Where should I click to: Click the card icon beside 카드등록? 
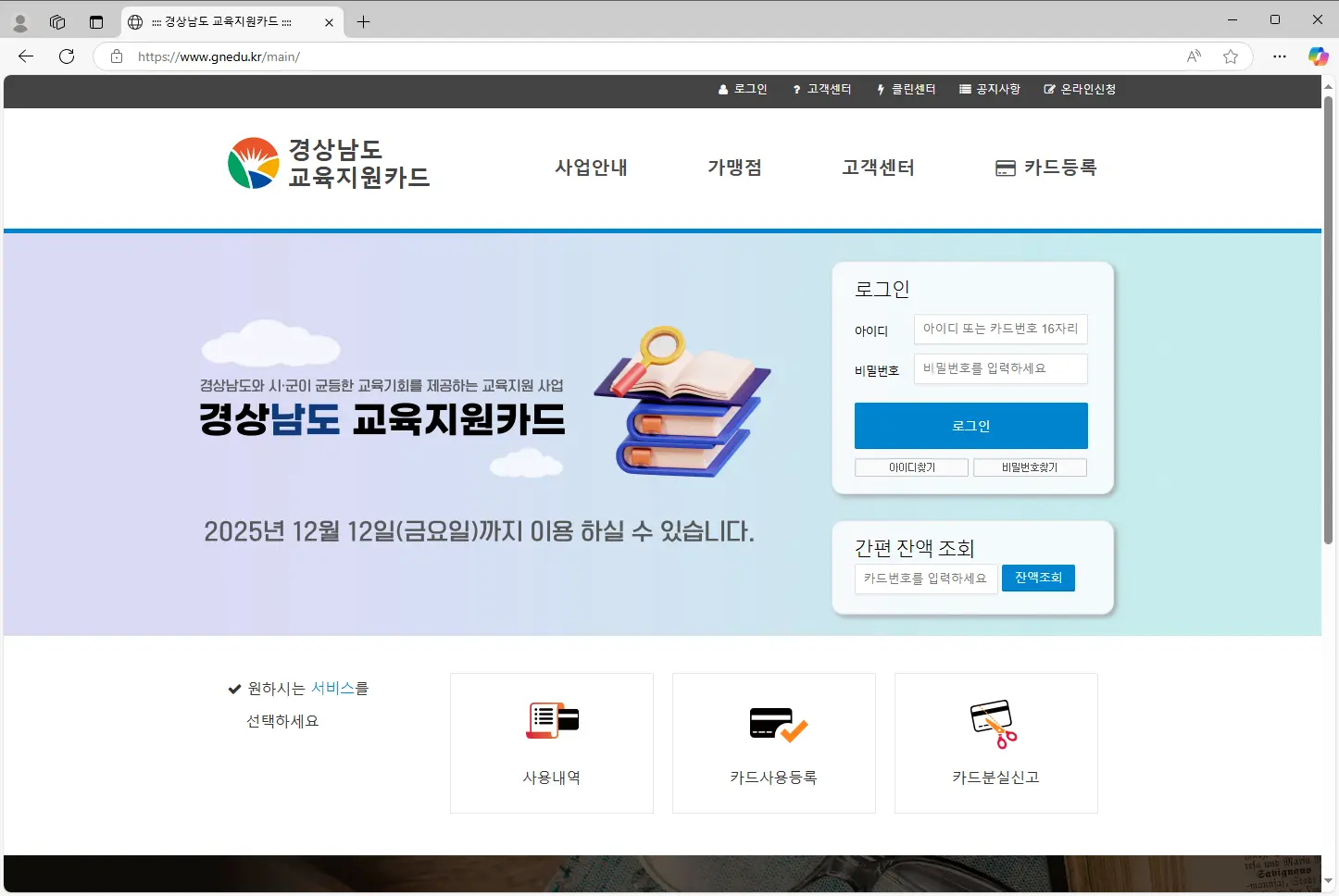point(1006,168)
